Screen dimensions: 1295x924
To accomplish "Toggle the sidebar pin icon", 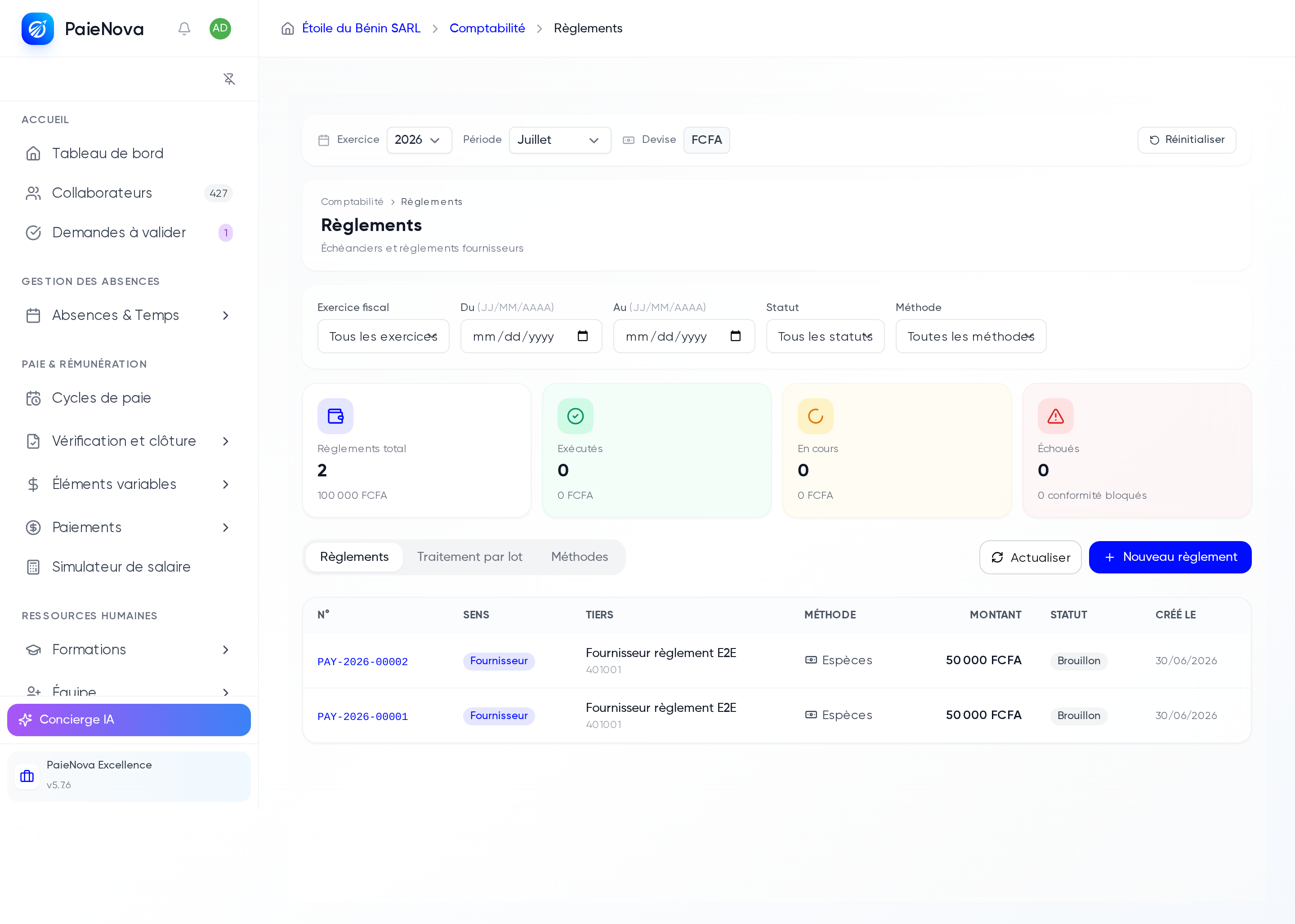I will [x=229, y=79].
